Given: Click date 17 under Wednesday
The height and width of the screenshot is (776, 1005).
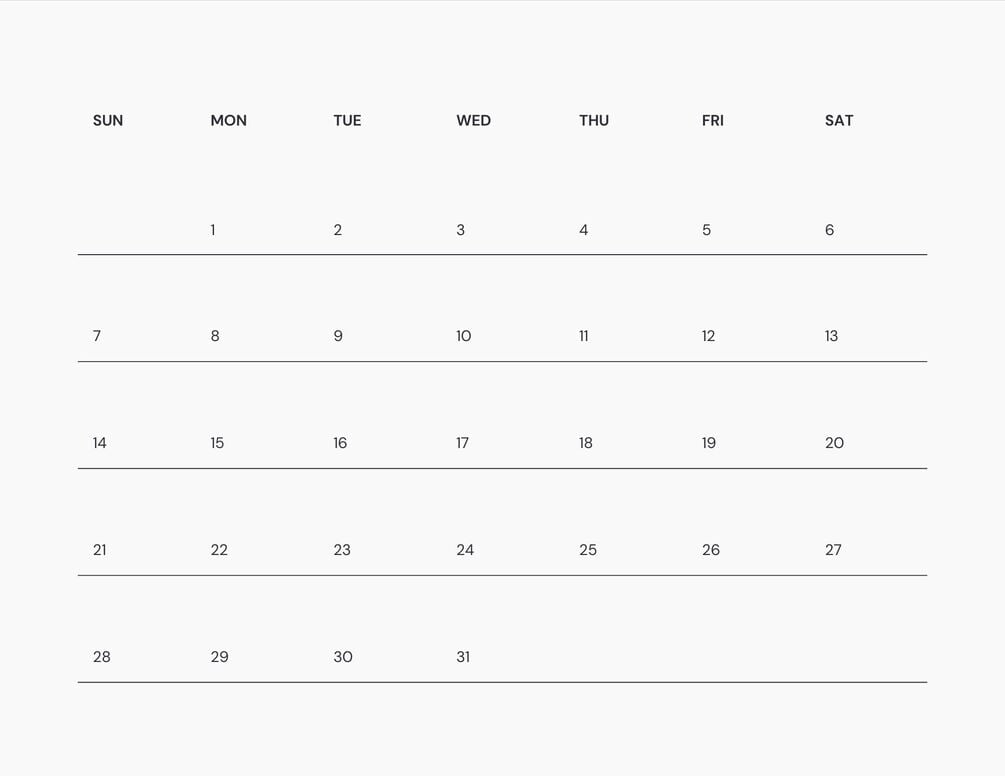Looking at the screenshot, I should click(x=463, y=443).
